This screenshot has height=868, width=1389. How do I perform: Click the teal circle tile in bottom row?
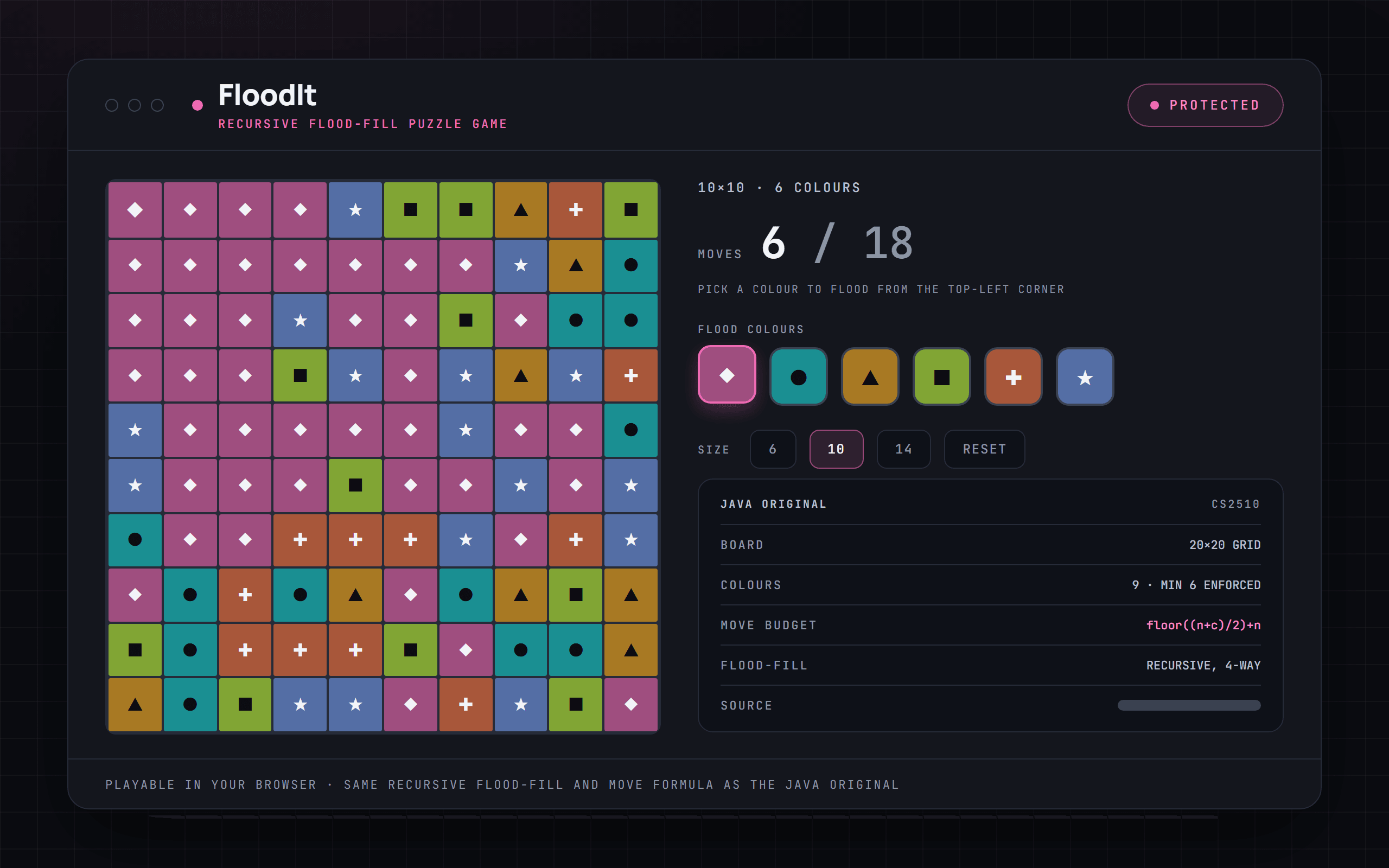tap(190, 704)
